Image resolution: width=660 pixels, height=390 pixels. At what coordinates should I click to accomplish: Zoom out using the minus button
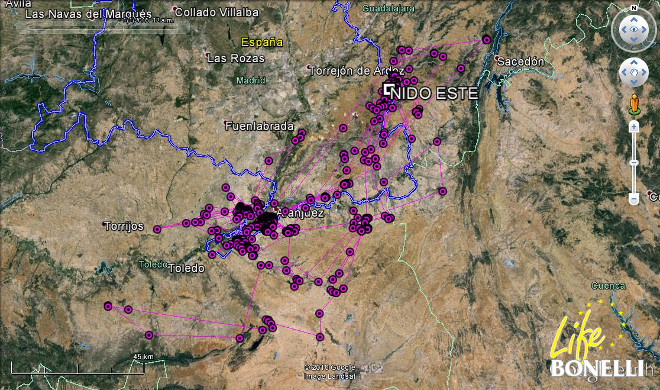(634, 198)
